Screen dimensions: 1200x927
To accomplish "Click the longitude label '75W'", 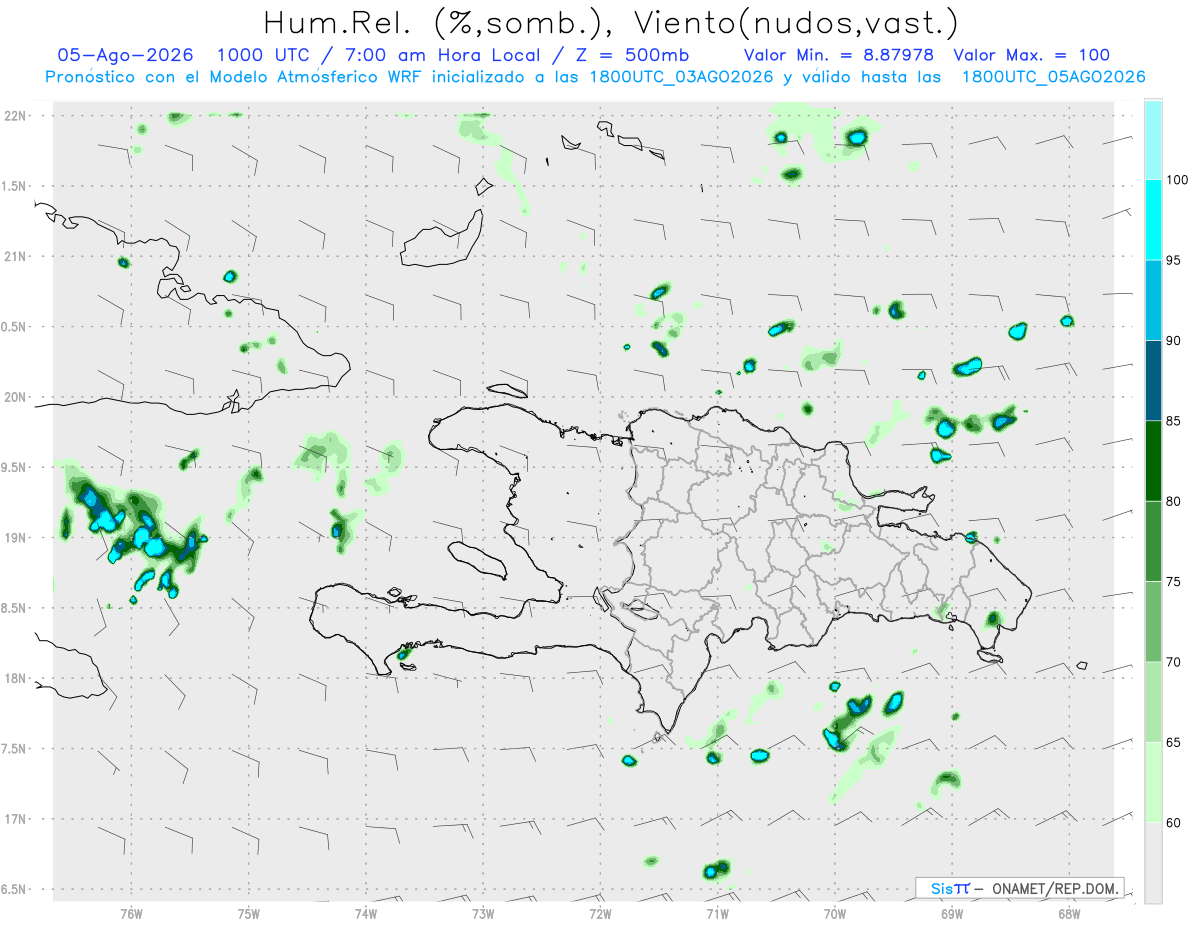I will 249,912.
